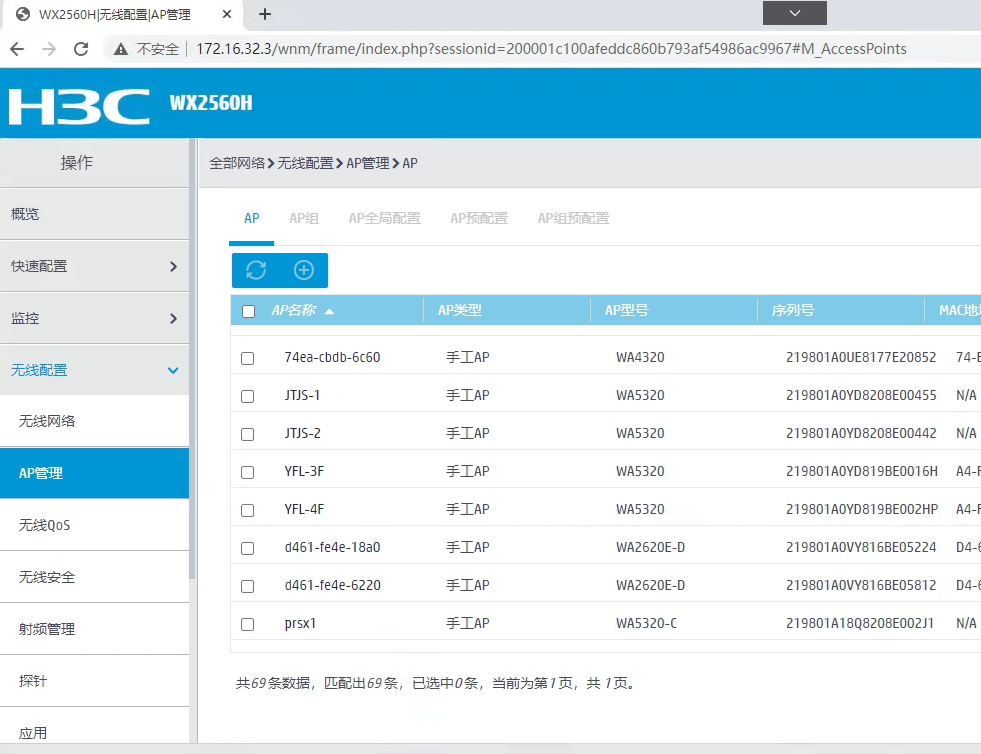Viewport: 981px width, 754px height.
Task: Click the add AP plus icon
Action: tap(304, 270)
